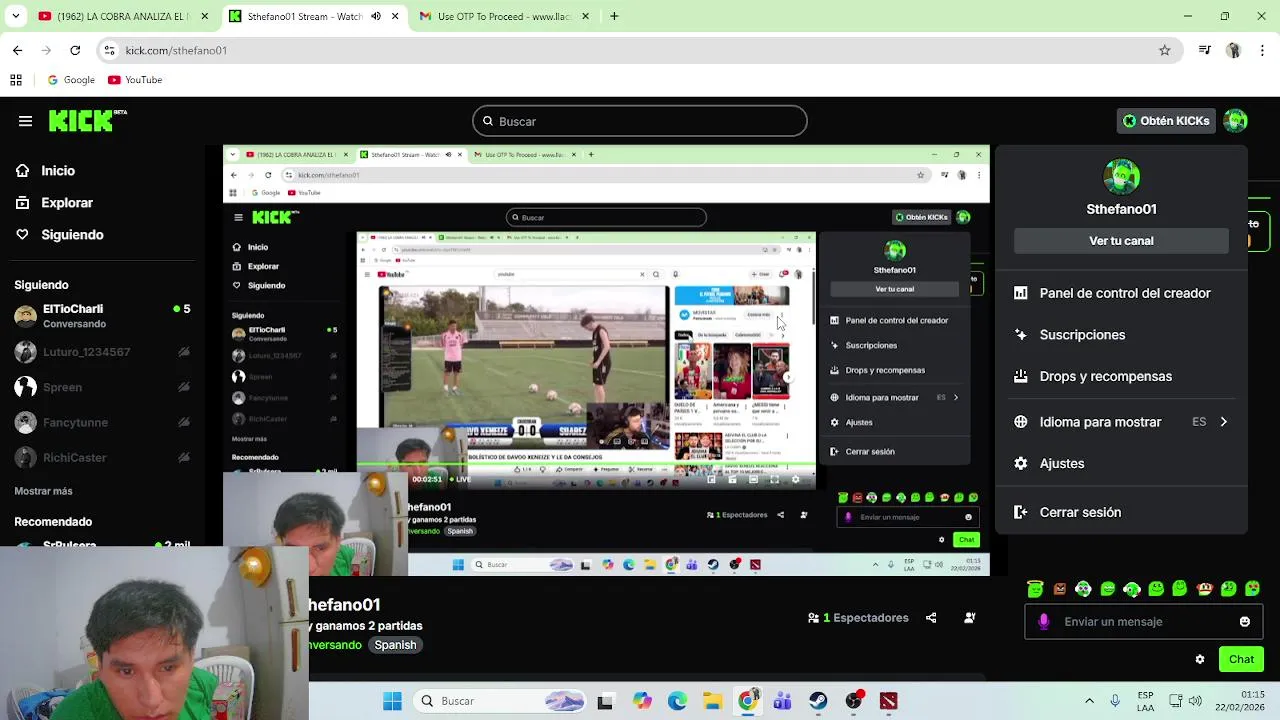Open Spreen channel in sidebar
Image resolution: width=1280 pixels, height=720 pixels.
[102, 387]
